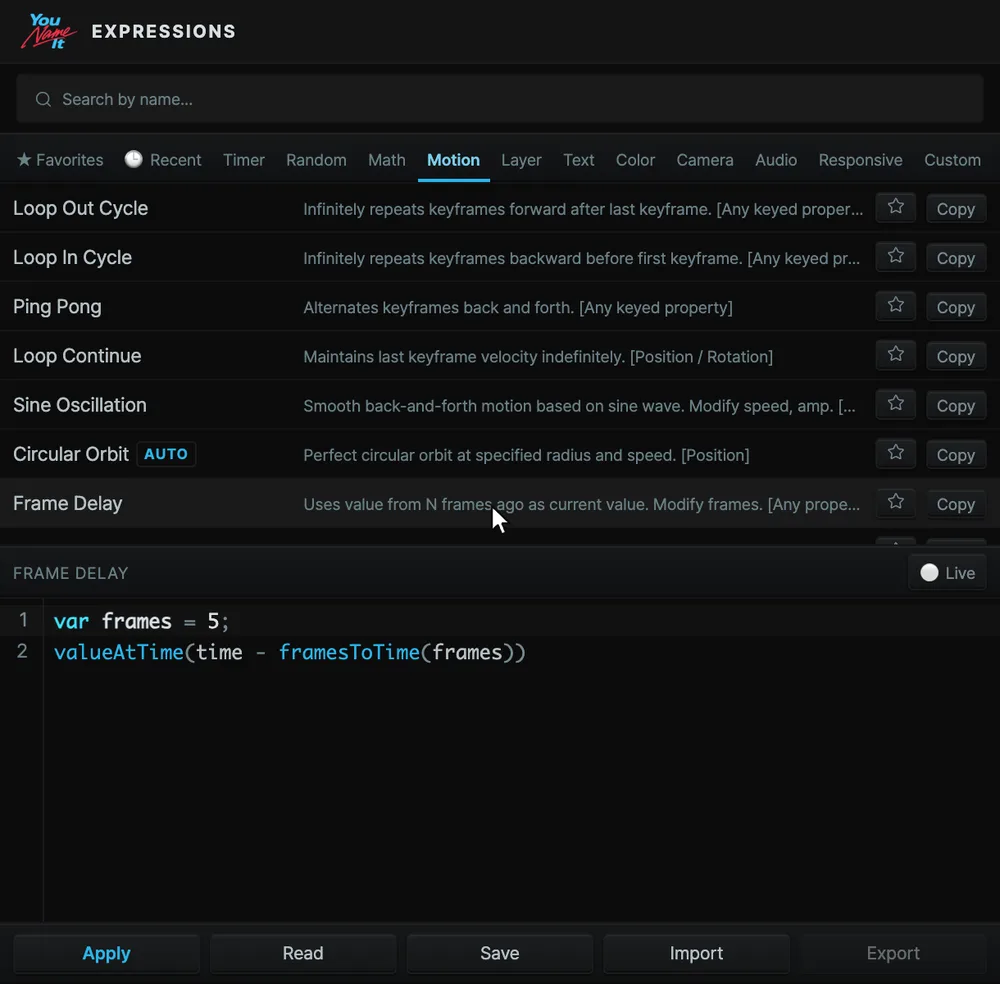The height and width of the screenshot is (984, 1000).
Task: Copy the Sine Oscillation expression
Action: (x=955, y=405)
